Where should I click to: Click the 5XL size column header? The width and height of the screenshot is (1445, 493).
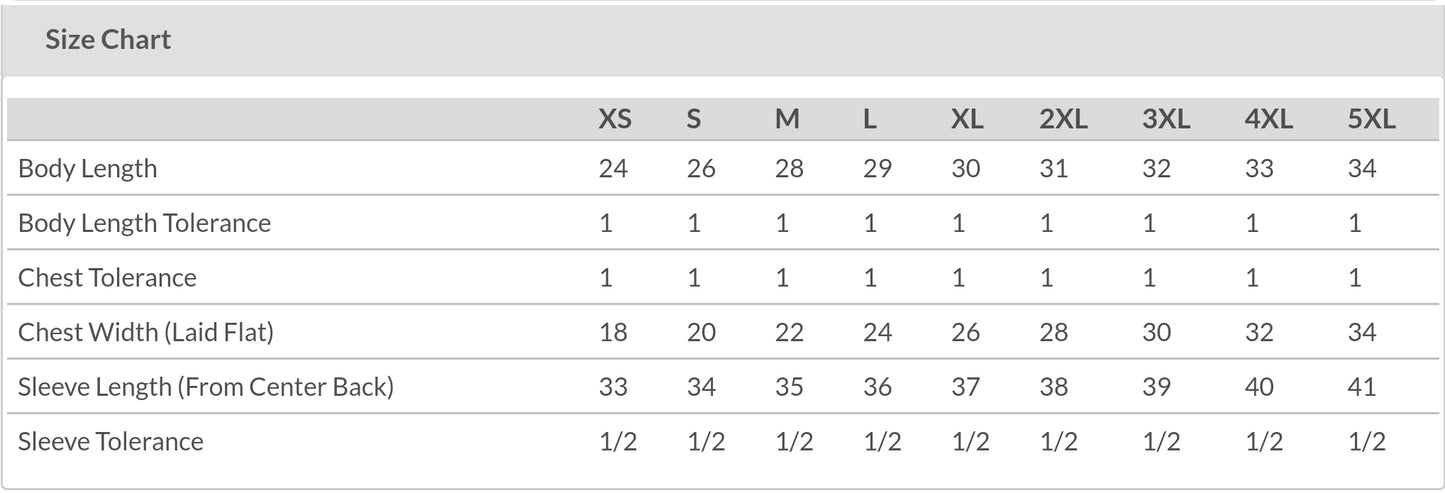(x=1371, y=119)
